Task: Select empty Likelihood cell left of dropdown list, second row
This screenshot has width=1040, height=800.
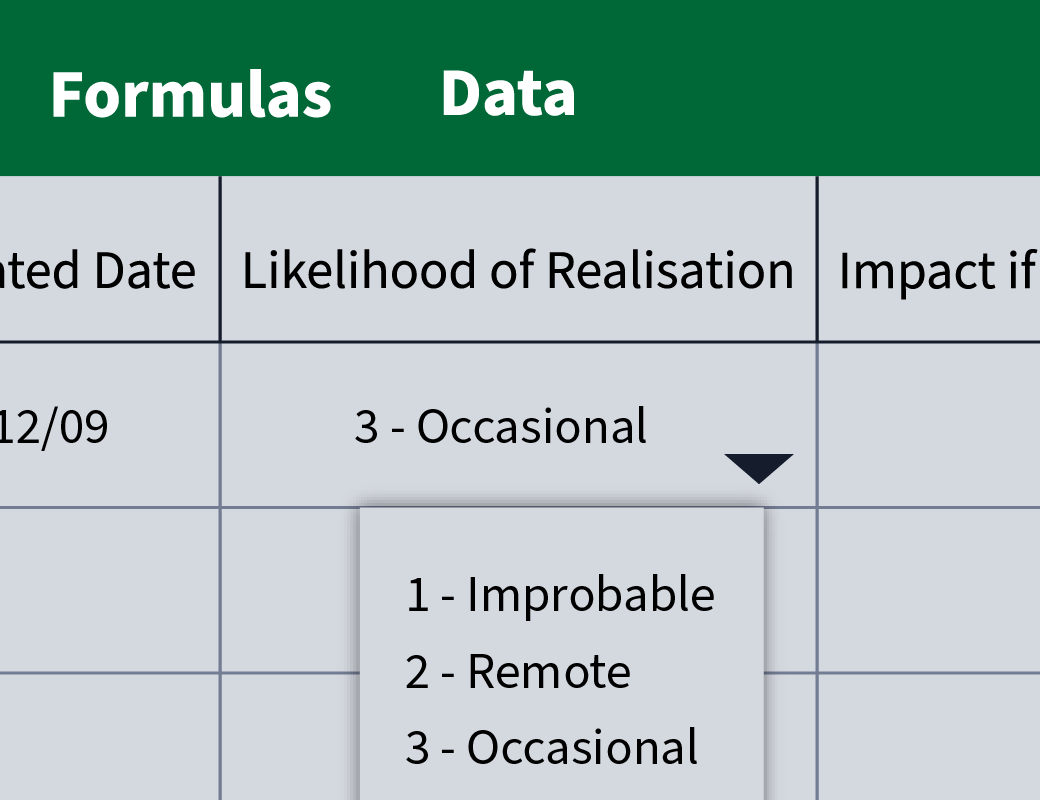Action: pos(291,590)
